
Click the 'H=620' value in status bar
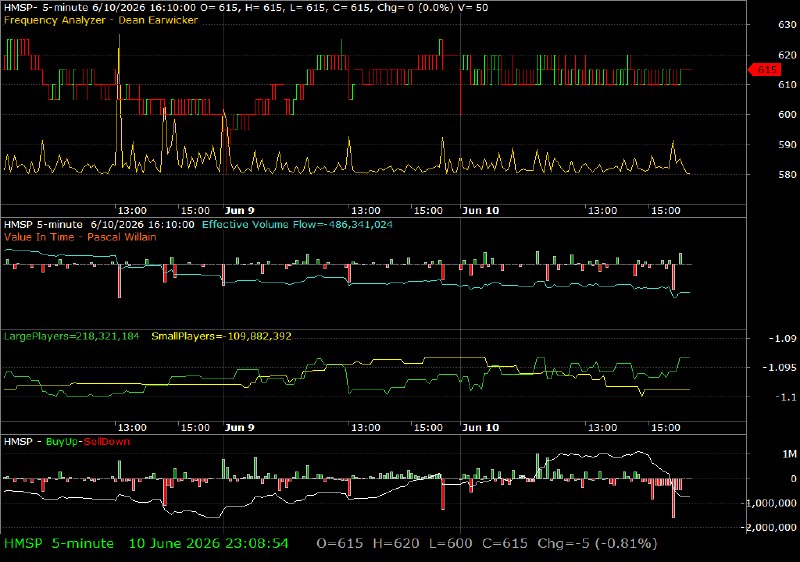click(396, 544)
